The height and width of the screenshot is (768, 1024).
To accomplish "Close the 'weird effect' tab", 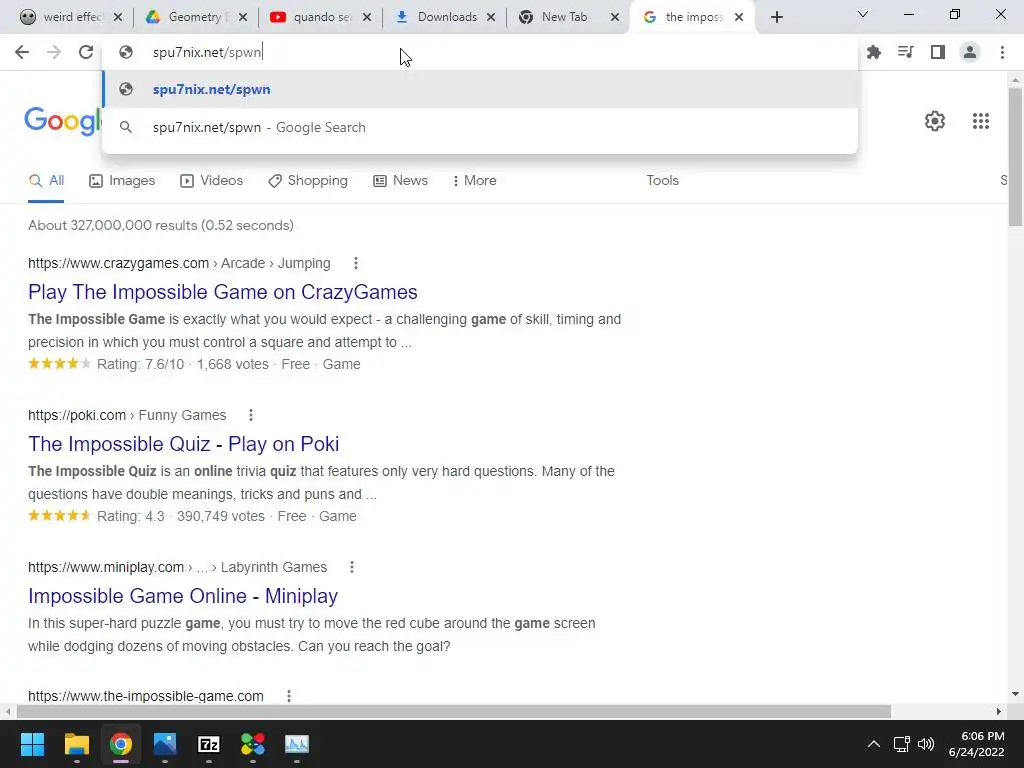I will click(x=118, y=17).
